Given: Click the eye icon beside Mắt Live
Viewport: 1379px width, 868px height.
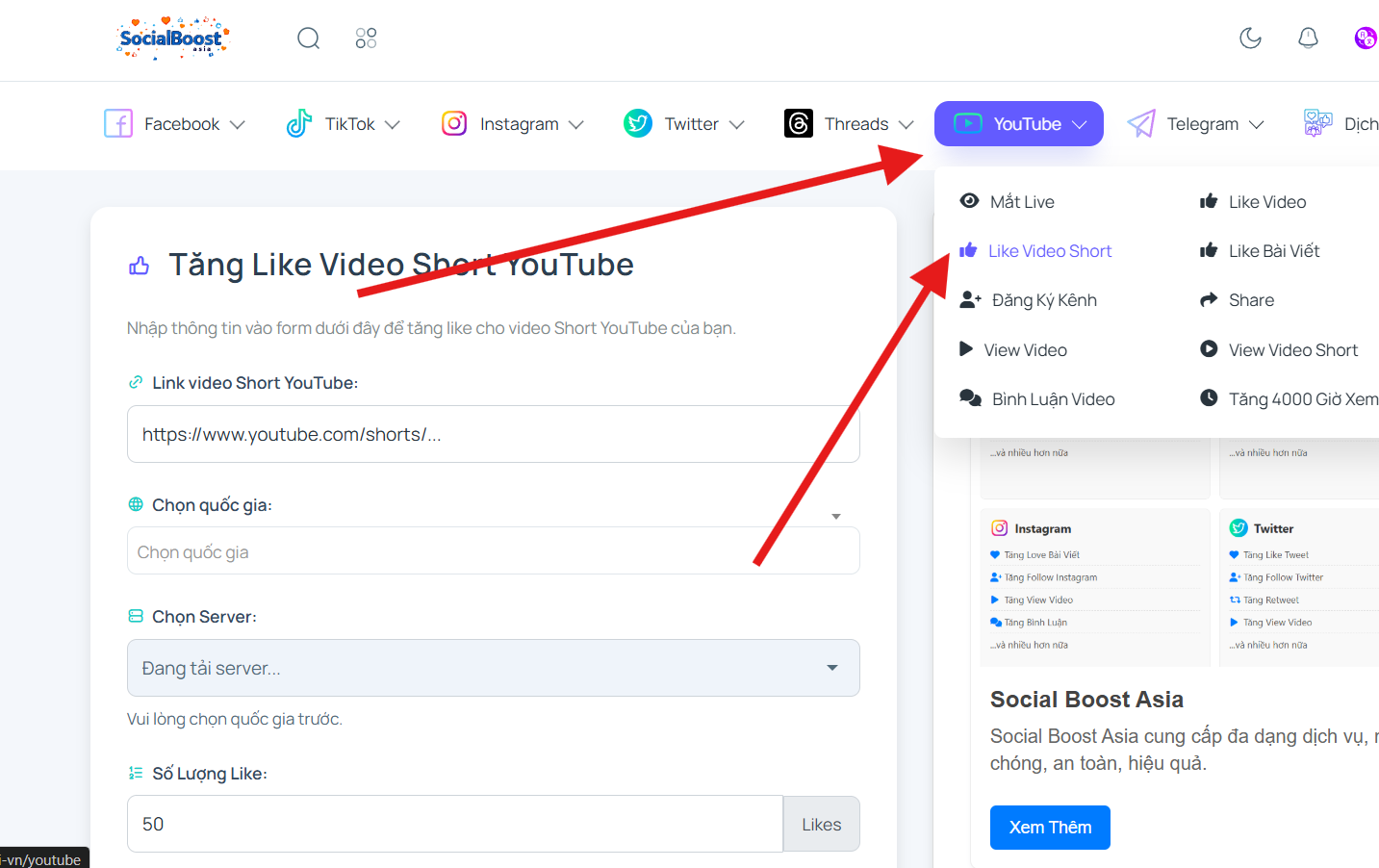Looking at the screenshot, I should point(970,200).
